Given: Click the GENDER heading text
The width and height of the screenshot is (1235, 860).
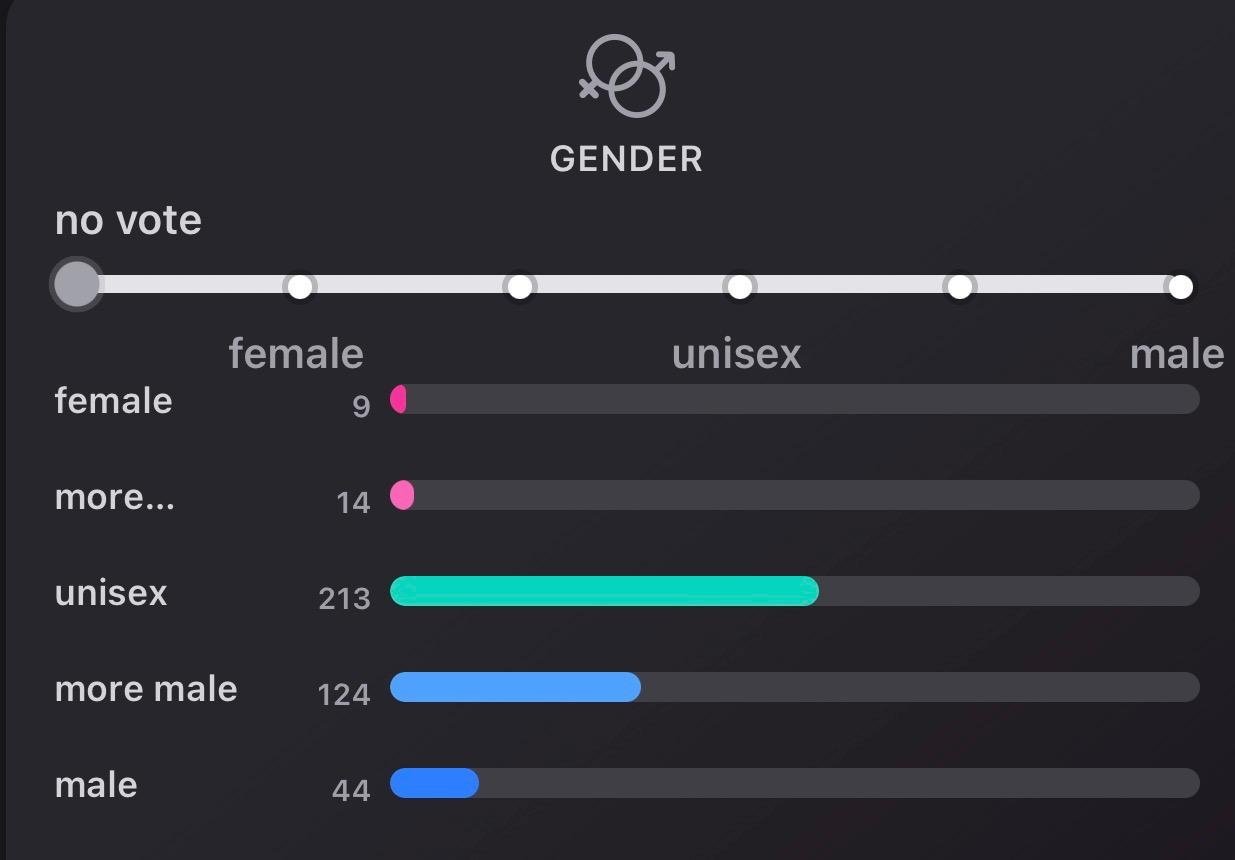Looking at the screenshot, I should tap(626, 159).
